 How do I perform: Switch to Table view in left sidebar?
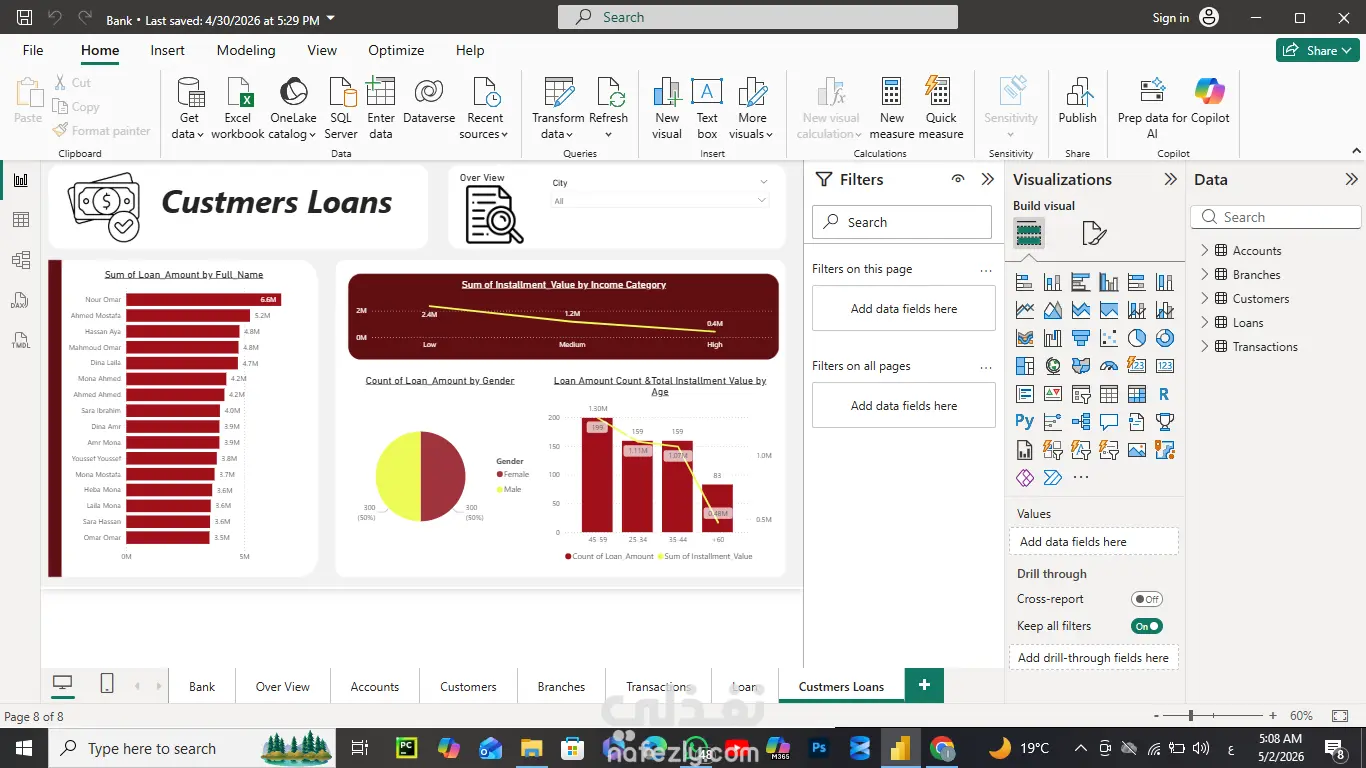(20, 220)
